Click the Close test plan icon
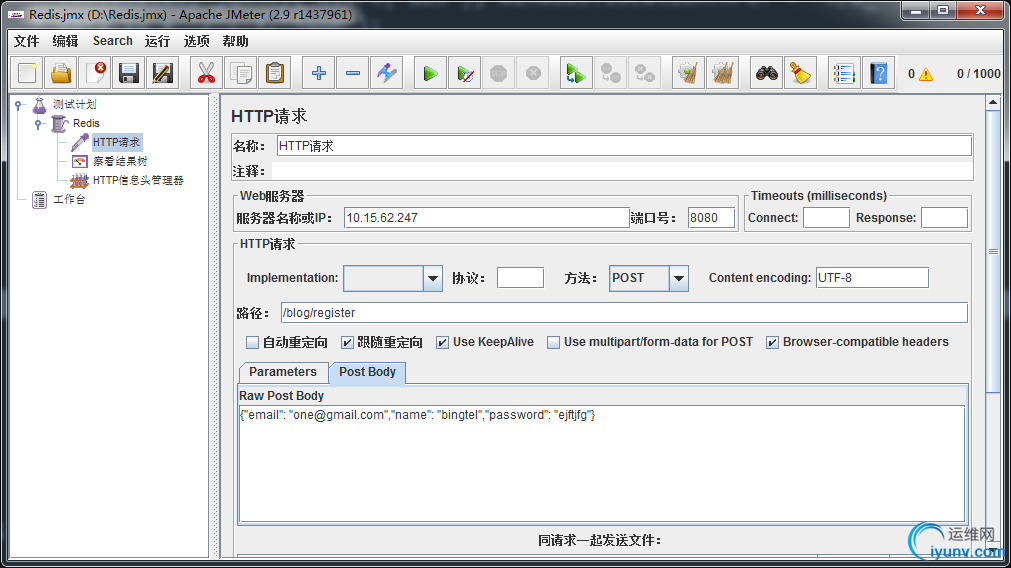Viewport: 1011px width, 568px height. (x=95, y=73)
